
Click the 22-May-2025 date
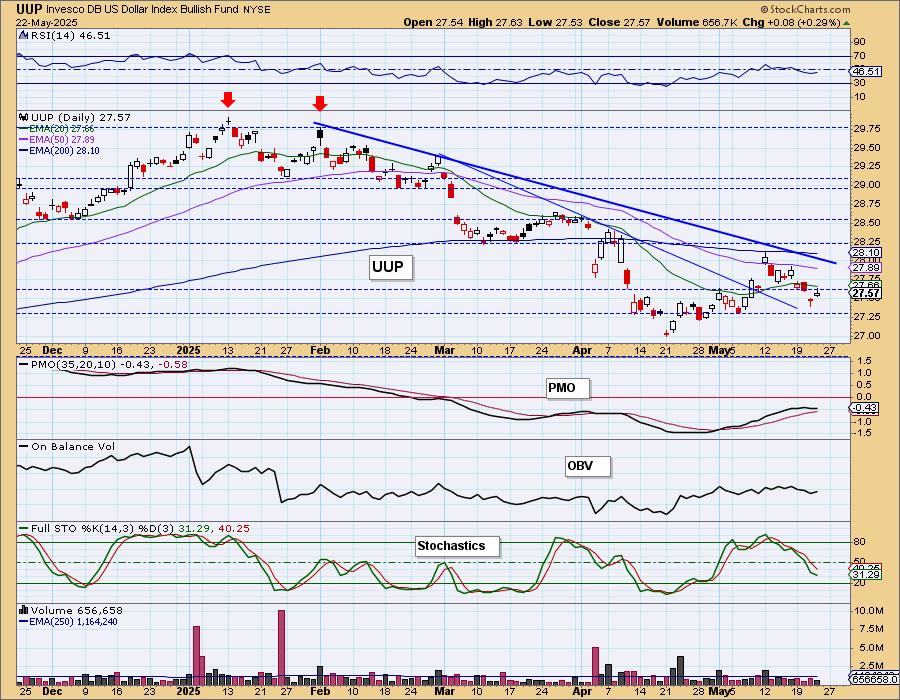[47, 23]
